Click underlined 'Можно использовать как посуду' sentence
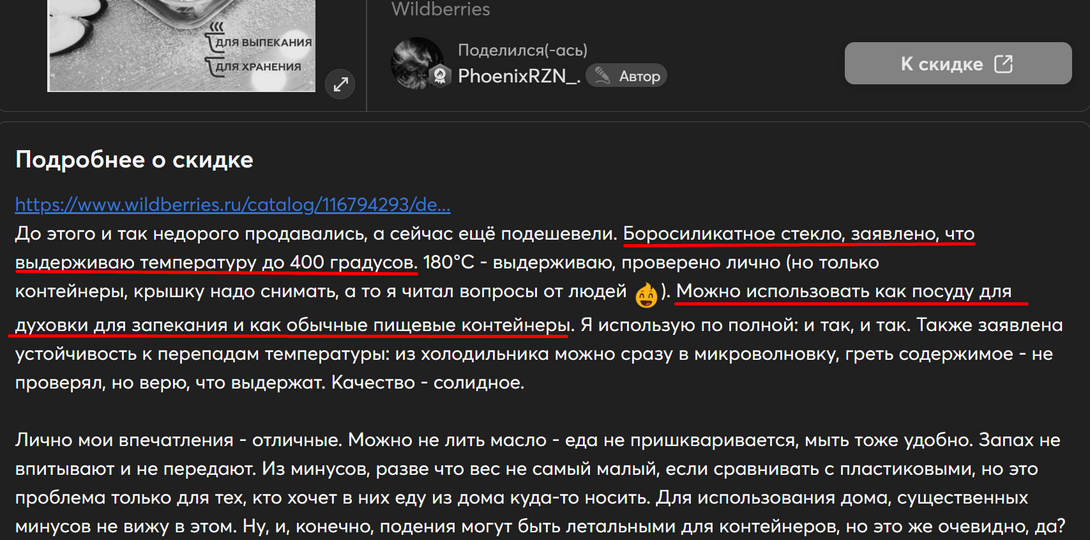 click(x=850, y=292)
